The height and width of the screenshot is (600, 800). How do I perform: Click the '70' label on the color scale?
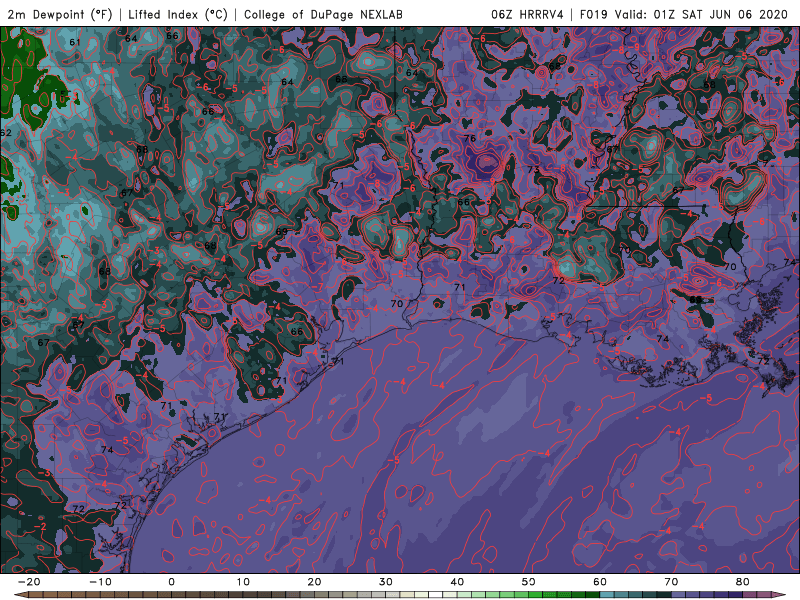(671, 582)
